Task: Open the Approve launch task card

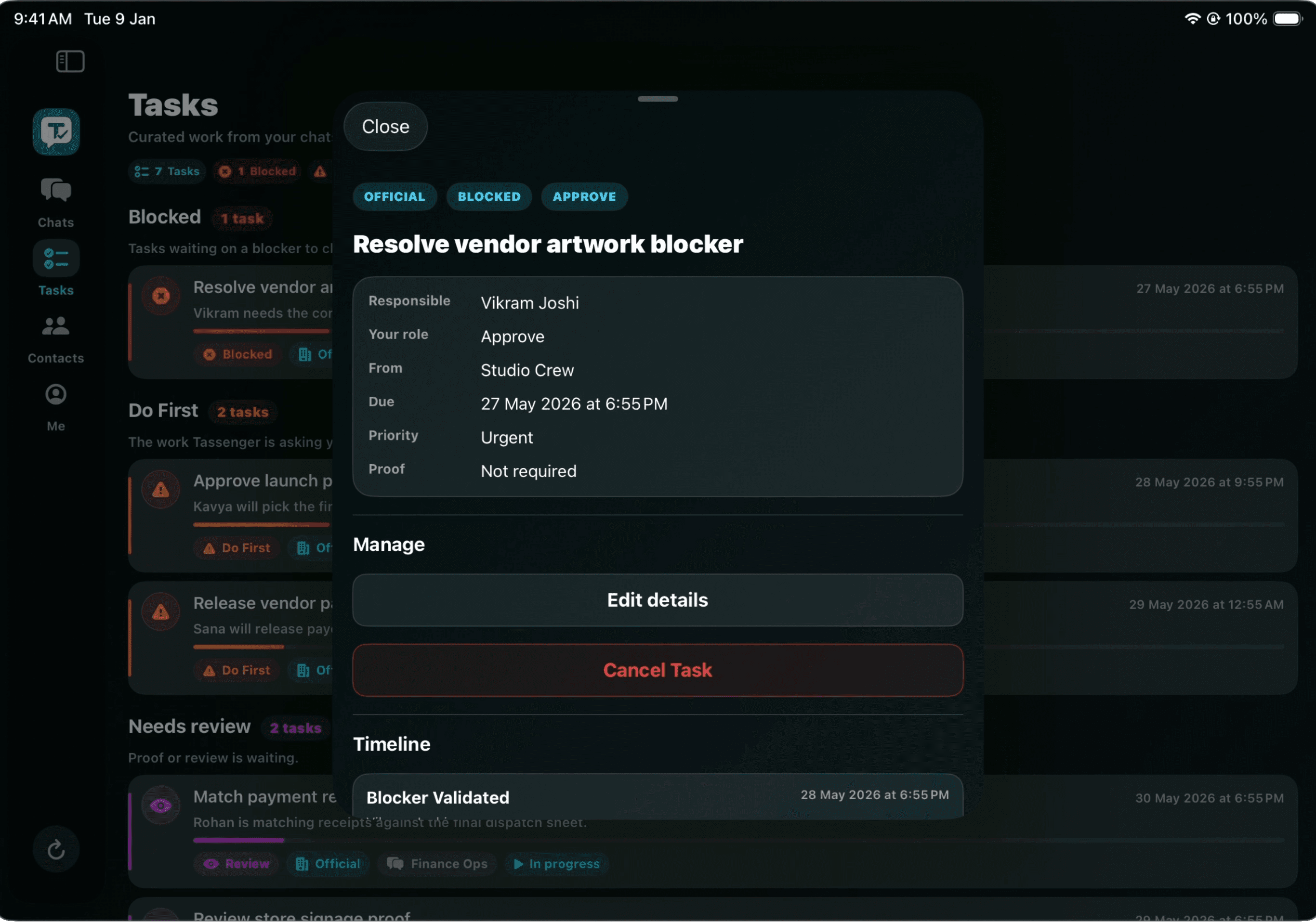Action: 231,516
